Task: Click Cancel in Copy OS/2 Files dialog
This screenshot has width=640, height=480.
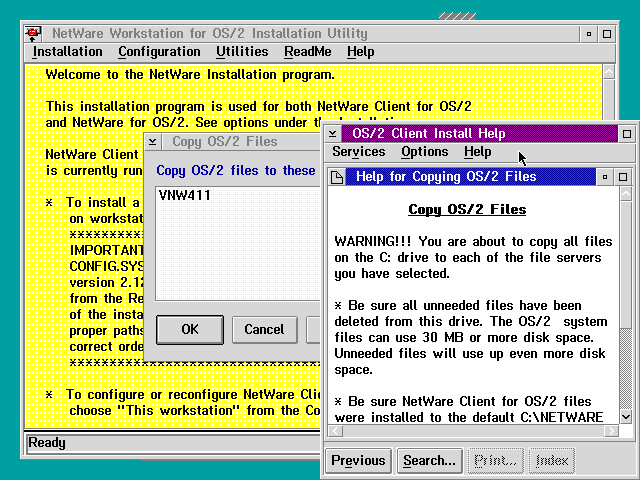Action: pyautogui.click(x=264, y=329)
